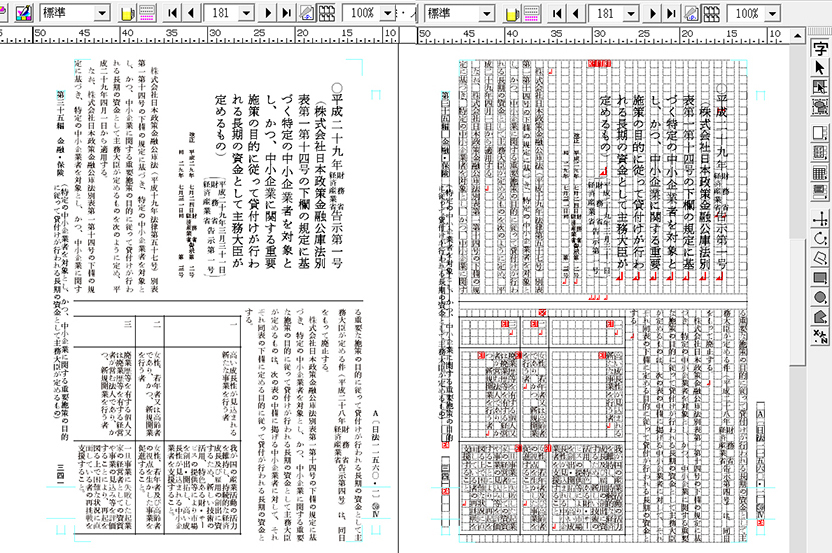Click the pink grid icon in right pane toolbar
The height and width of the screenshot is (553, 832).
click(x=532, y=13)
